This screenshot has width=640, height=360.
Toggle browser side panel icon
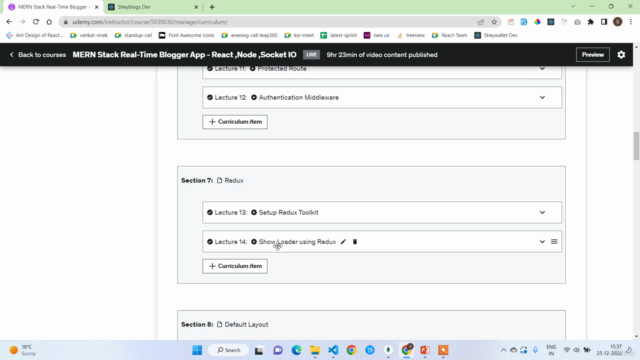604,22
